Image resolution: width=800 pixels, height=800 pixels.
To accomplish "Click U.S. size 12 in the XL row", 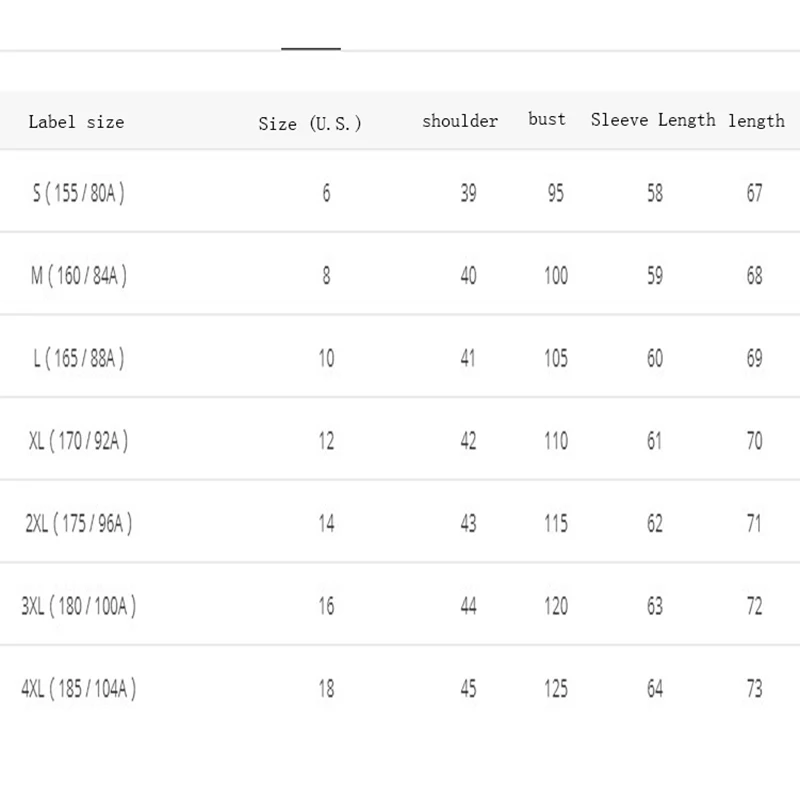I will pyautogui.click(x=326, y=440).
